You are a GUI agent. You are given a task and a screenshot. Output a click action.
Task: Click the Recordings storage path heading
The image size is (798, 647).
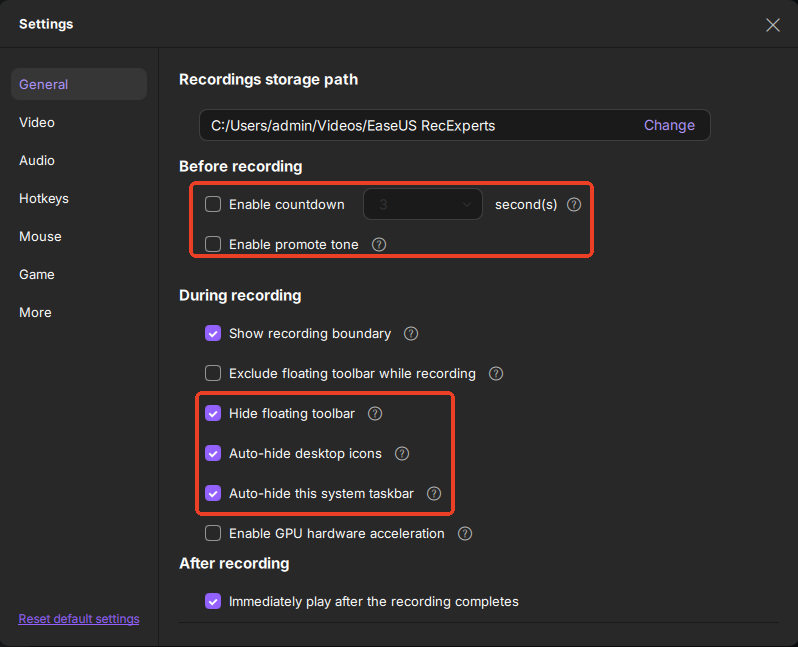click(269, 80)
